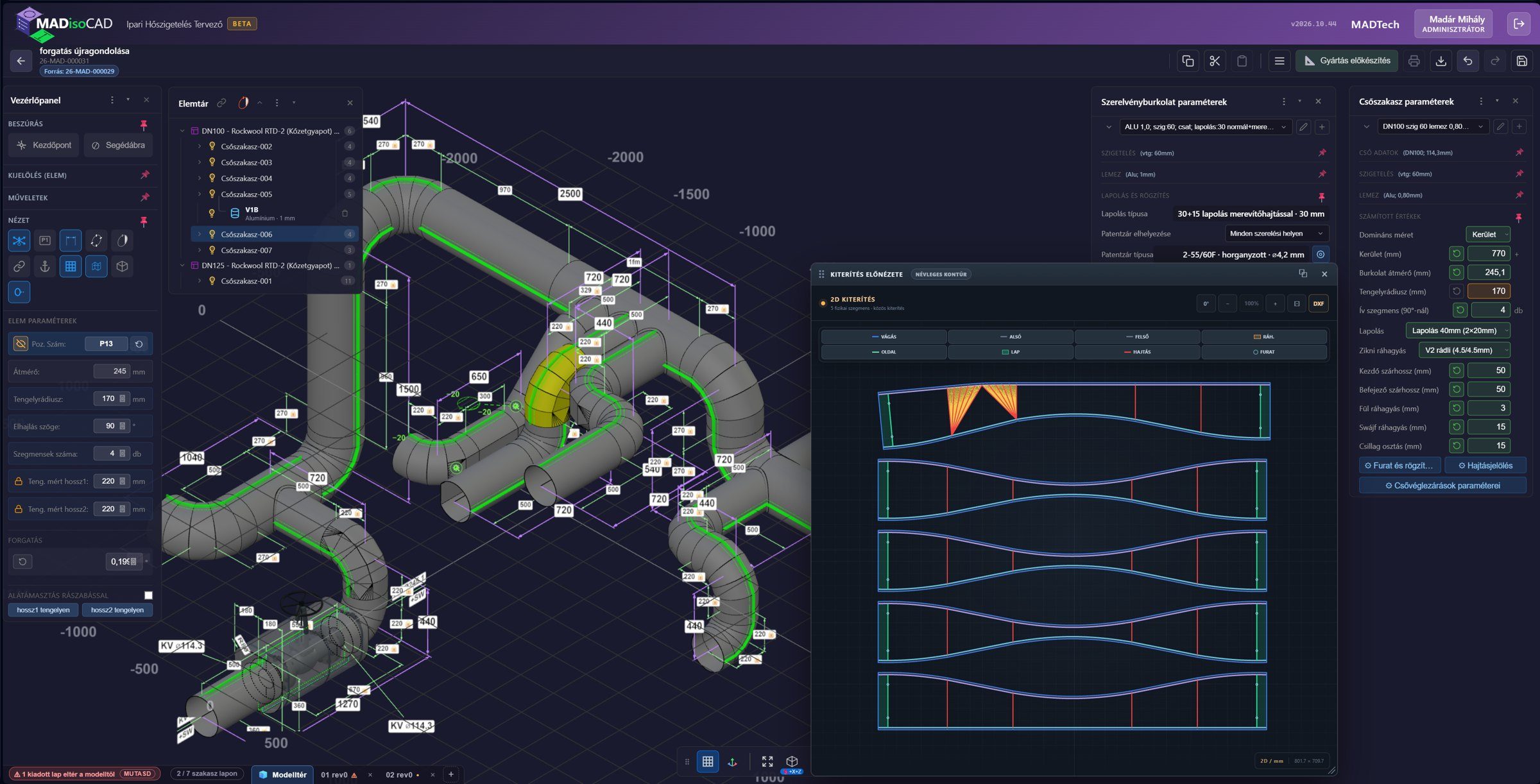Click the download icon in top toolbar
The height and width of the screenshot is (784, 1540).
(x=1441, y=61)
